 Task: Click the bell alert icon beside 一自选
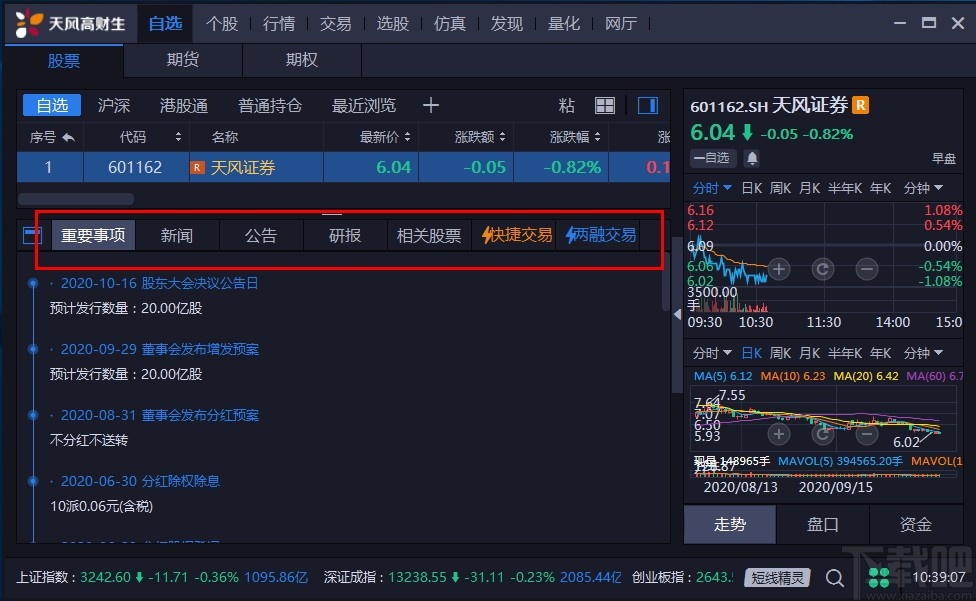751,158
